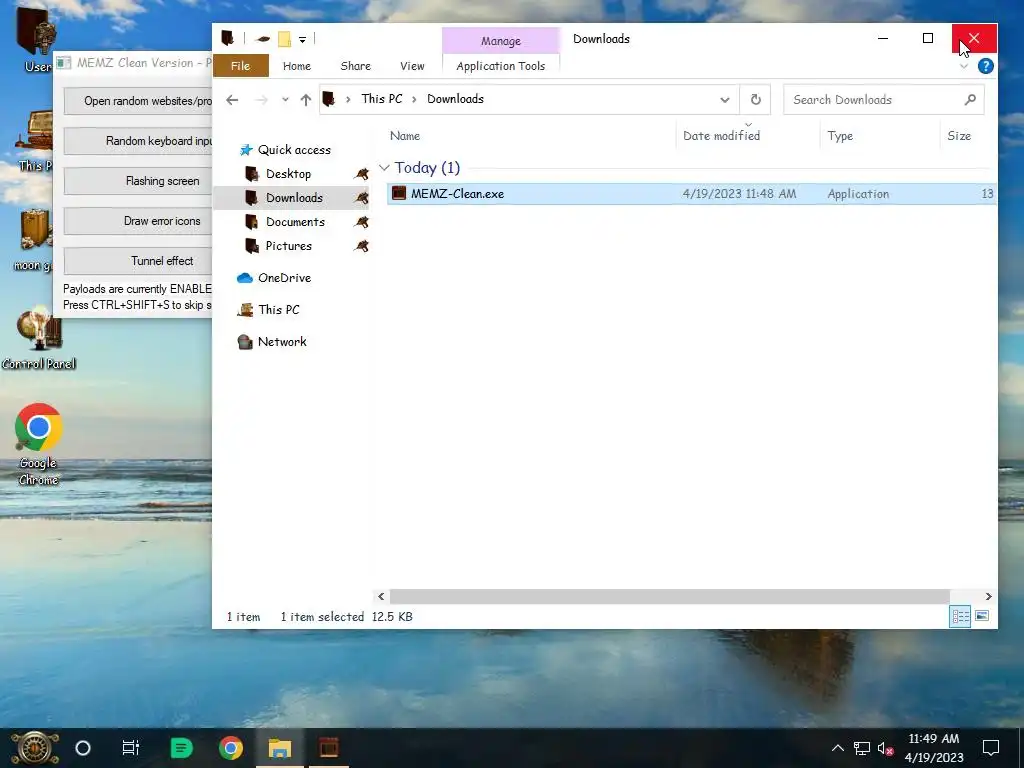The width and height of the screenshot is (1024, 768).
Task: Click Tunnel effect in MEMZ window
Action: click(138, 261)
